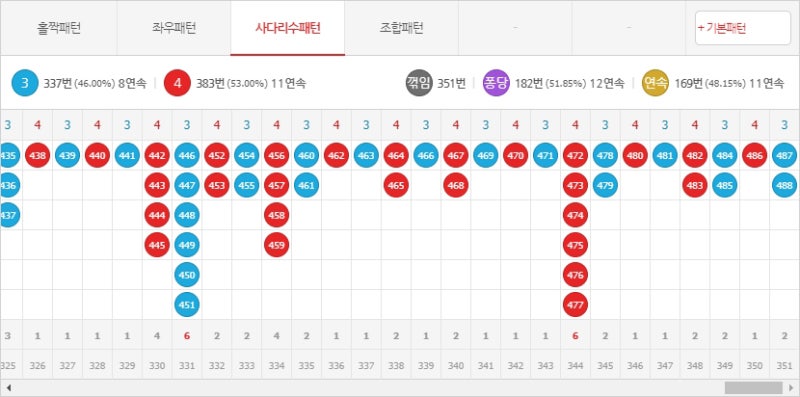
Task: Select the 사다리수패턴 tab
Action: point(288,28)
